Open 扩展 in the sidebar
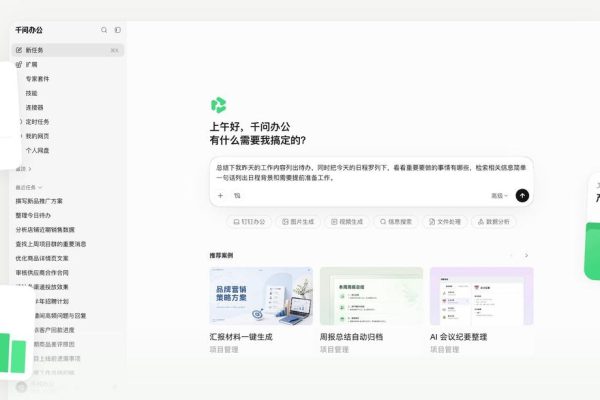 [68, 64]
